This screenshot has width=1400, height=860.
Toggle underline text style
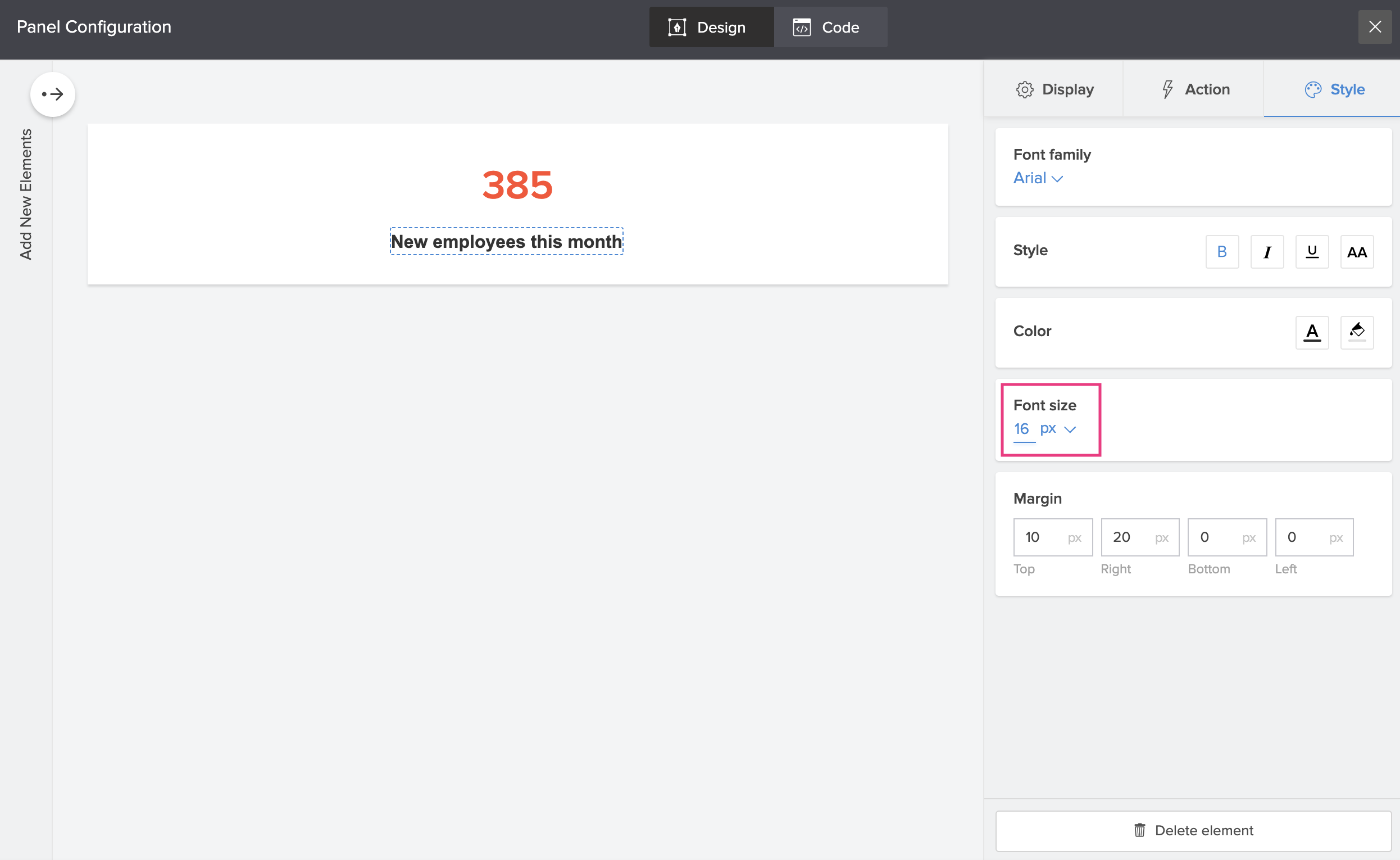1311,251
